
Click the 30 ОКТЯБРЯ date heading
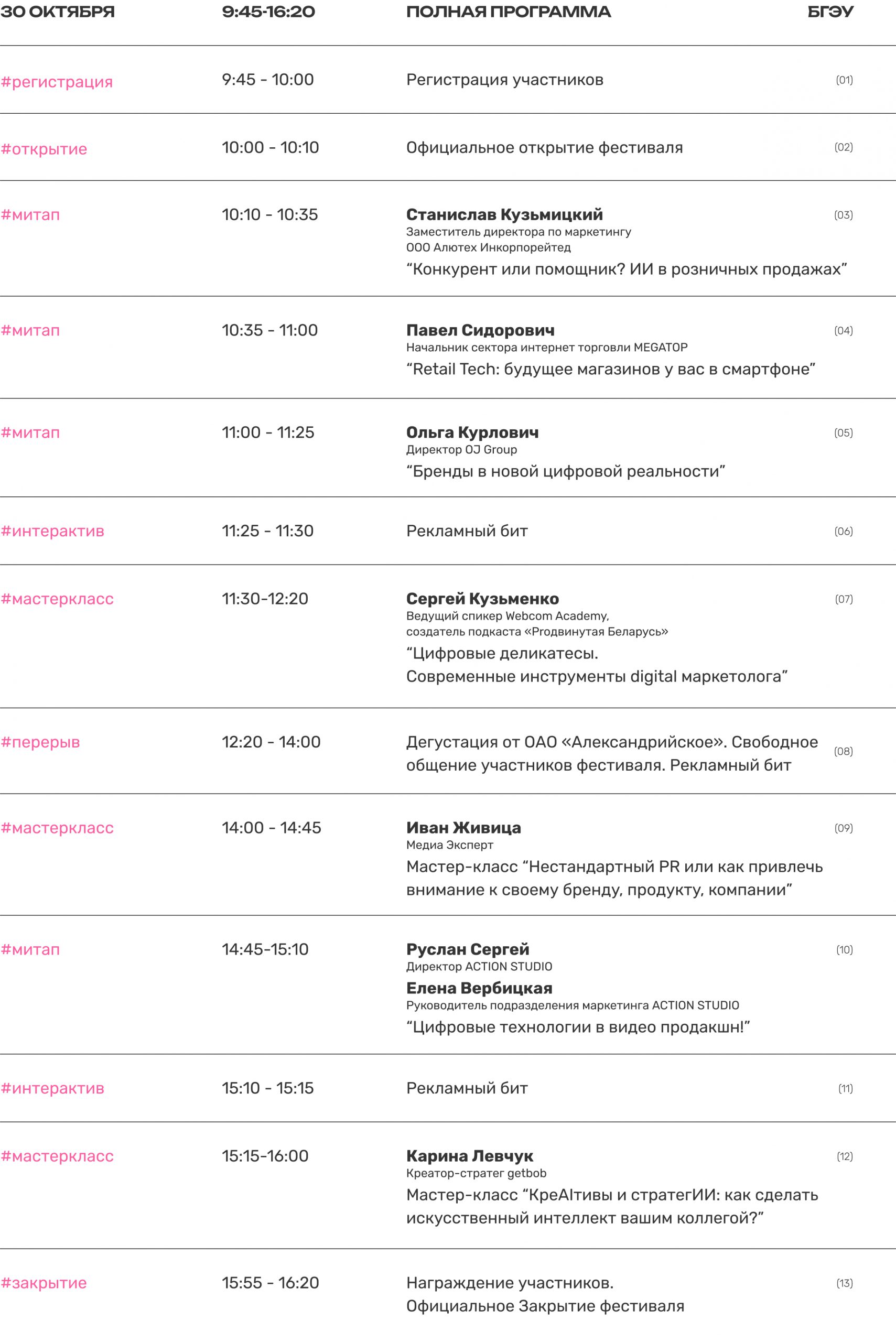(x=57, y=12)
